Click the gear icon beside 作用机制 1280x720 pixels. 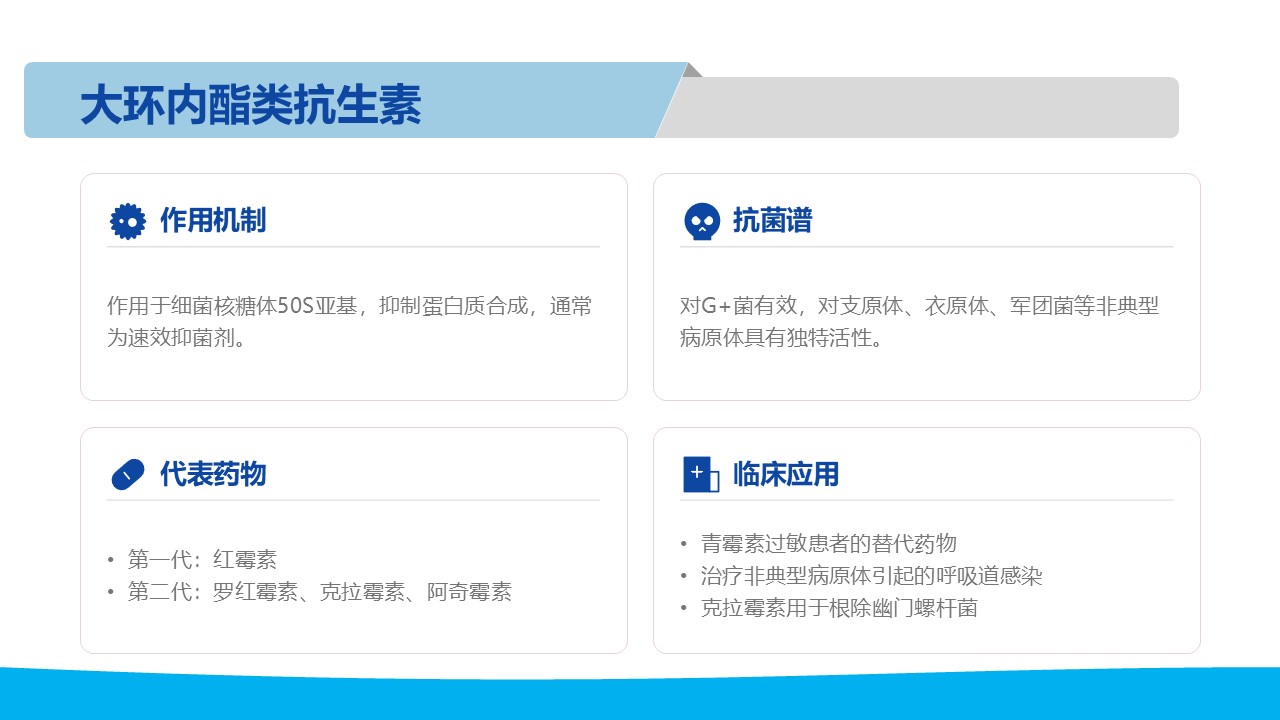127,221
